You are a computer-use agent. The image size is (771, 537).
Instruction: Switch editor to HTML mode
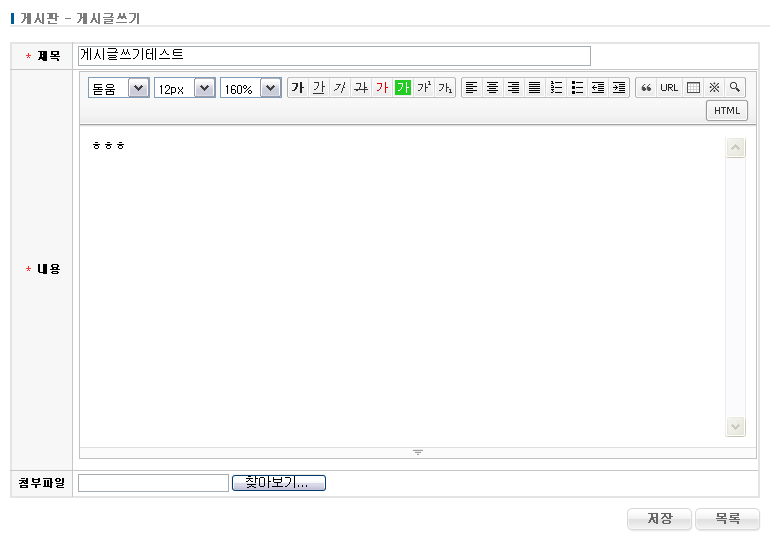[x=727, y=110]
